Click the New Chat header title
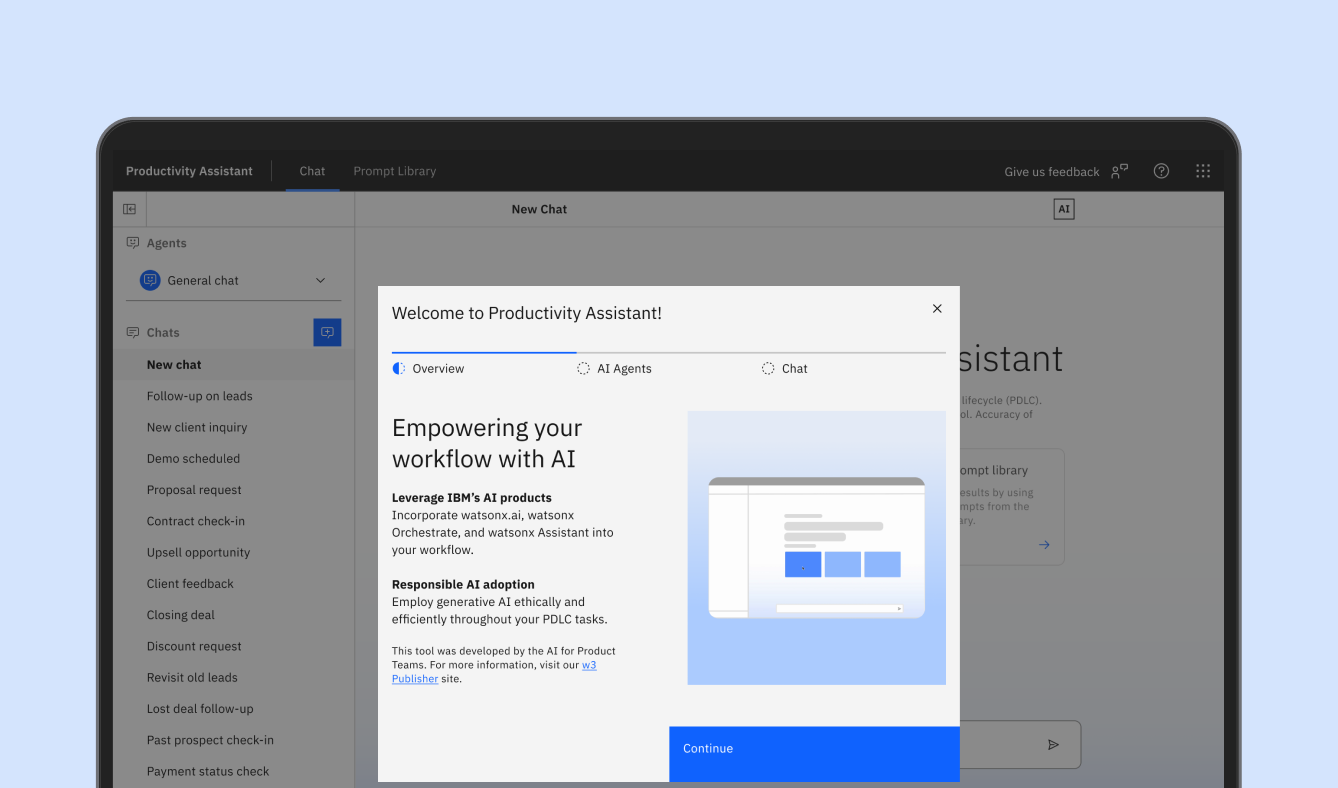Screen dimensions: 1338x788 (x=539, y=209)
